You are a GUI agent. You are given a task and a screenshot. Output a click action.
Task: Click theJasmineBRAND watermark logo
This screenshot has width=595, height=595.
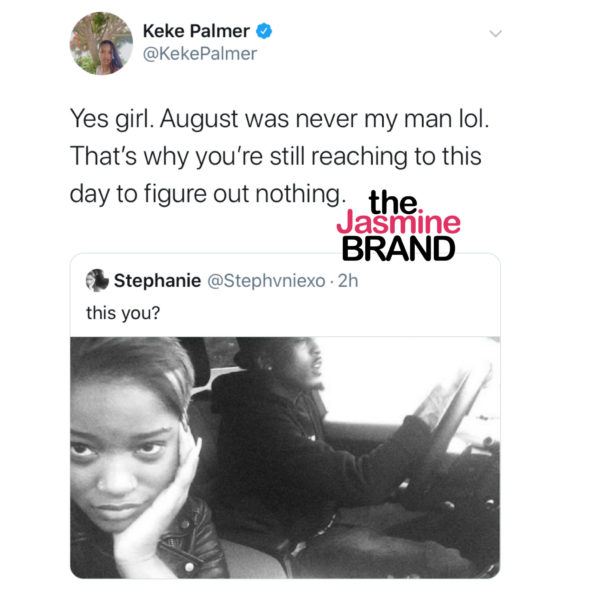(x=398, y=226)
